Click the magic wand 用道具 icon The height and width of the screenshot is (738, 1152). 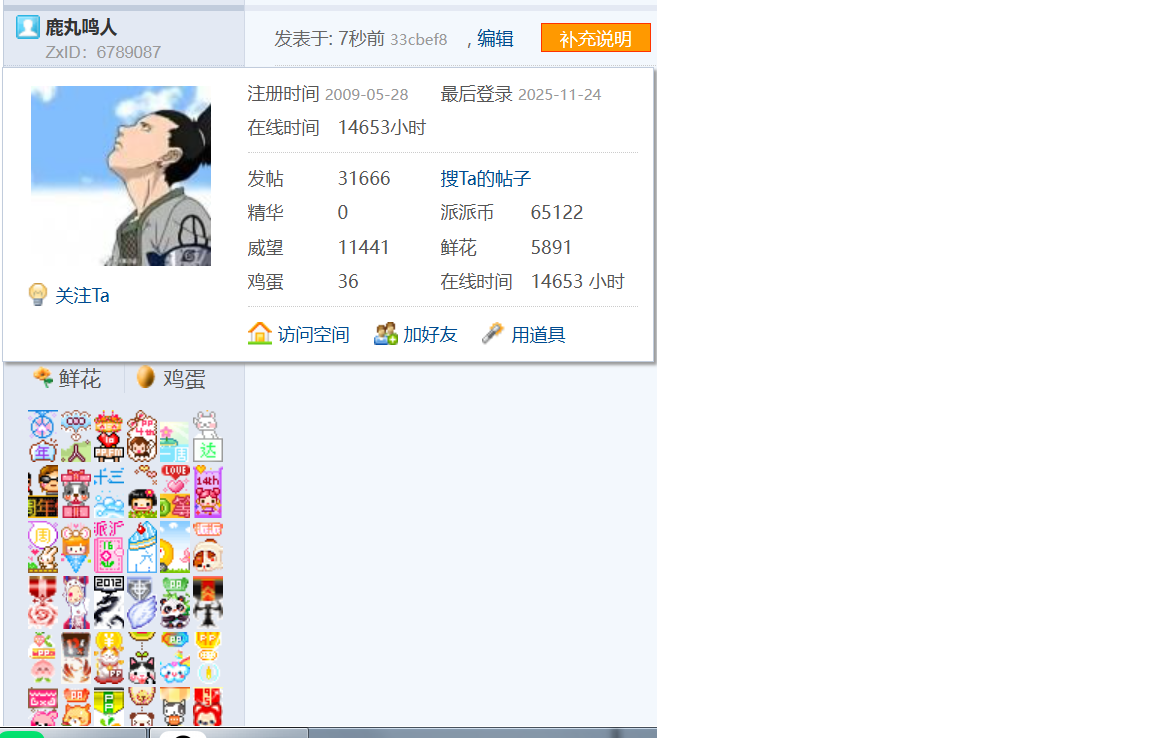(493, 334)
